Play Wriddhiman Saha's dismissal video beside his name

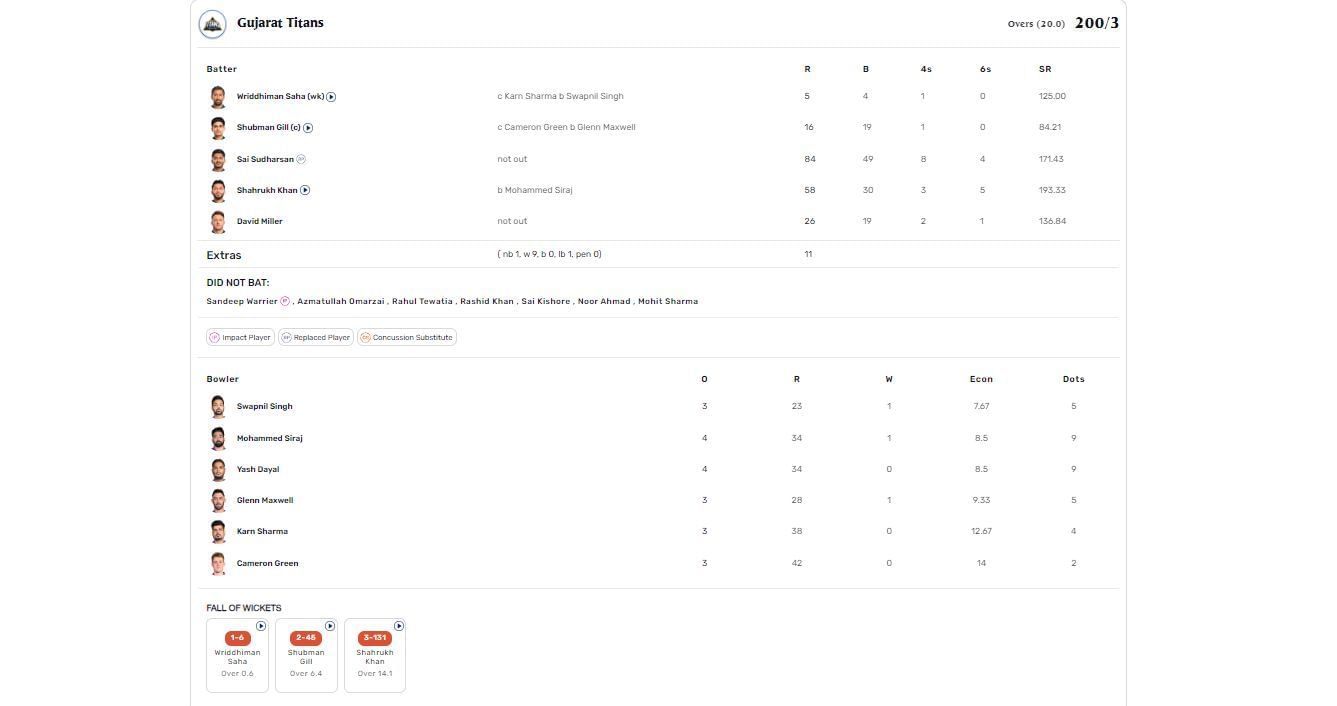tap(331, 97)
